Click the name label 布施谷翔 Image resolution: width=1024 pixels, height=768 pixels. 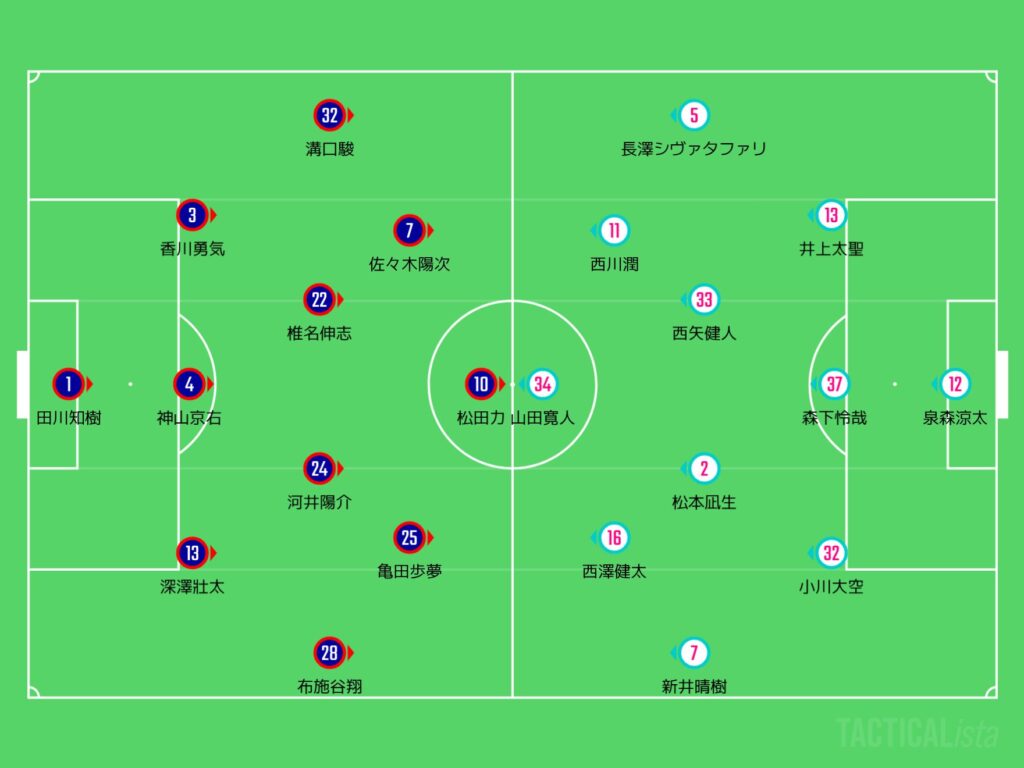(x=330, y=687)
